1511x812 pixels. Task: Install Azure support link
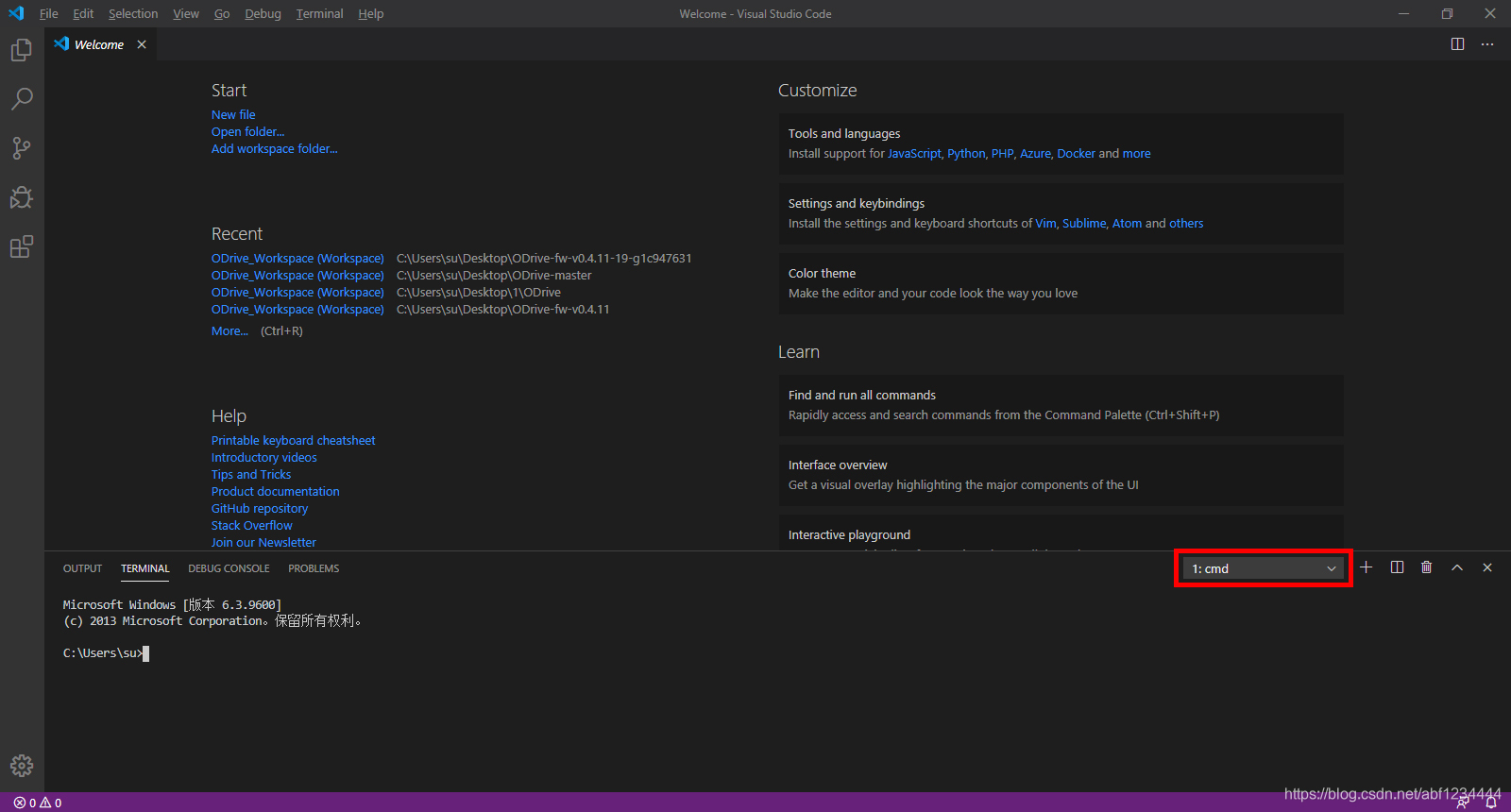tap(1035, 153)
